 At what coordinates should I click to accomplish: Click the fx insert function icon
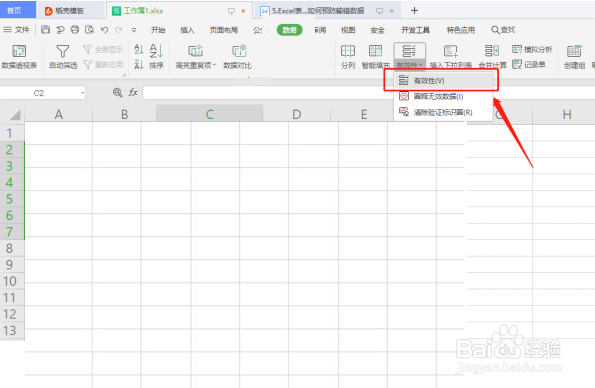133,92
